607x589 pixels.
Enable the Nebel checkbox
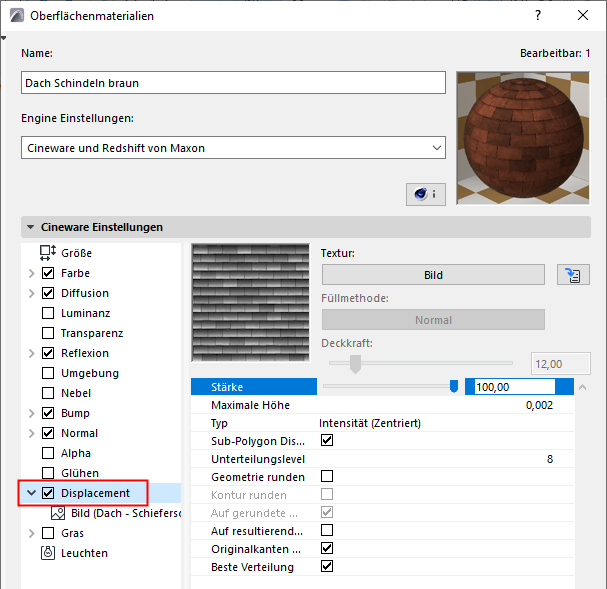(x=48, y=393)
